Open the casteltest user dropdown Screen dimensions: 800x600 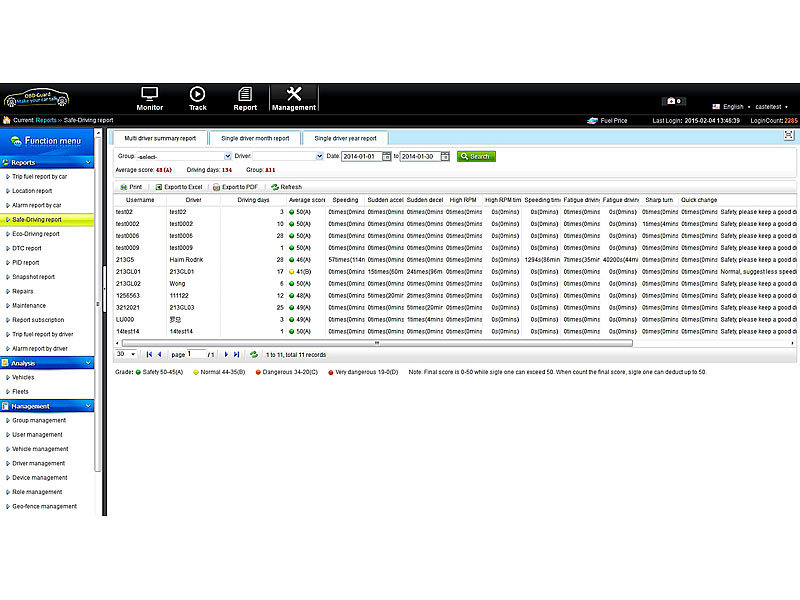pos(771,107)
